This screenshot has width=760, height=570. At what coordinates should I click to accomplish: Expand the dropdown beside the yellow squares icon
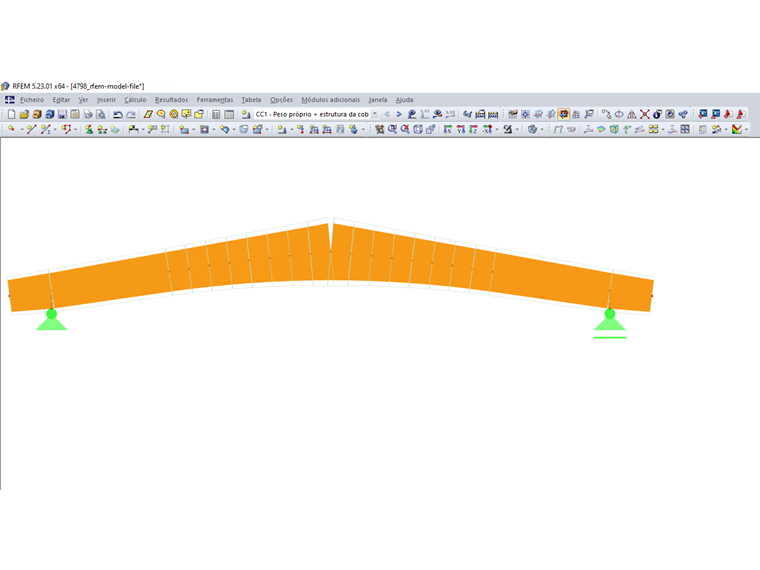663,129
